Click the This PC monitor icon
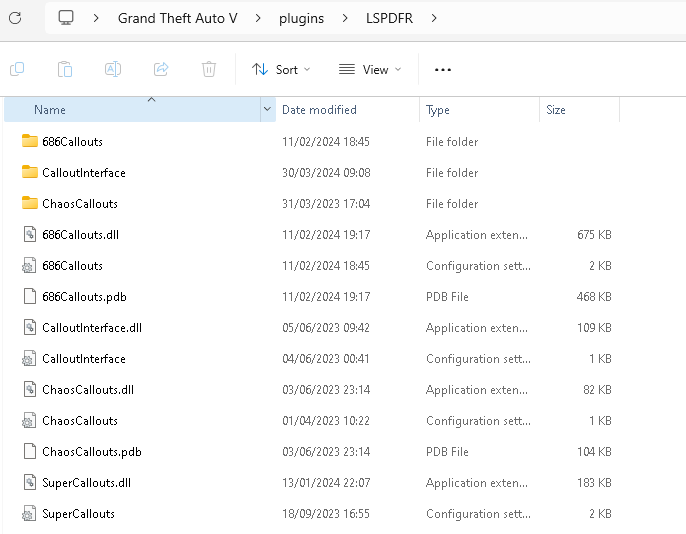 click(67, 18)
